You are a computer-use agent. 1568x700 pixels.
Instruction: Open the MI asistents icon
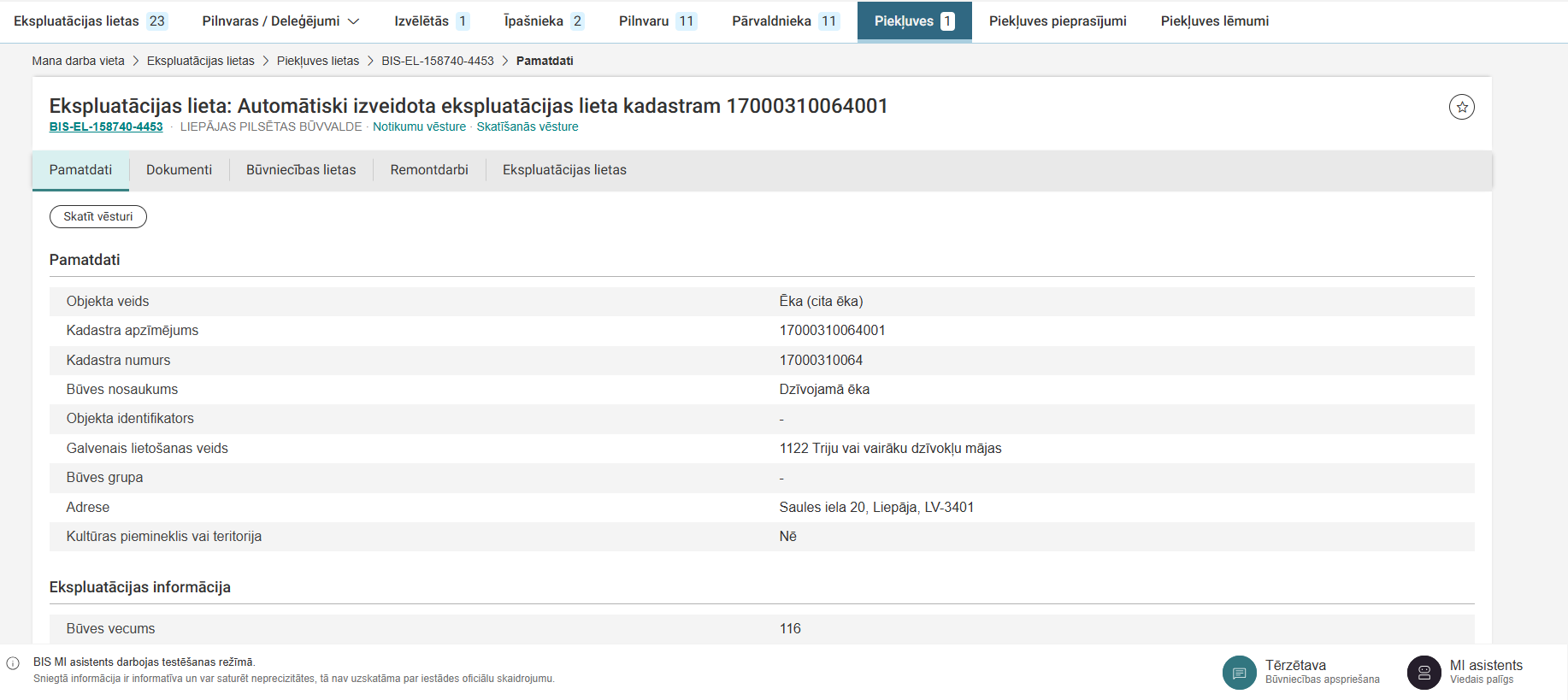coord(1424,673)
